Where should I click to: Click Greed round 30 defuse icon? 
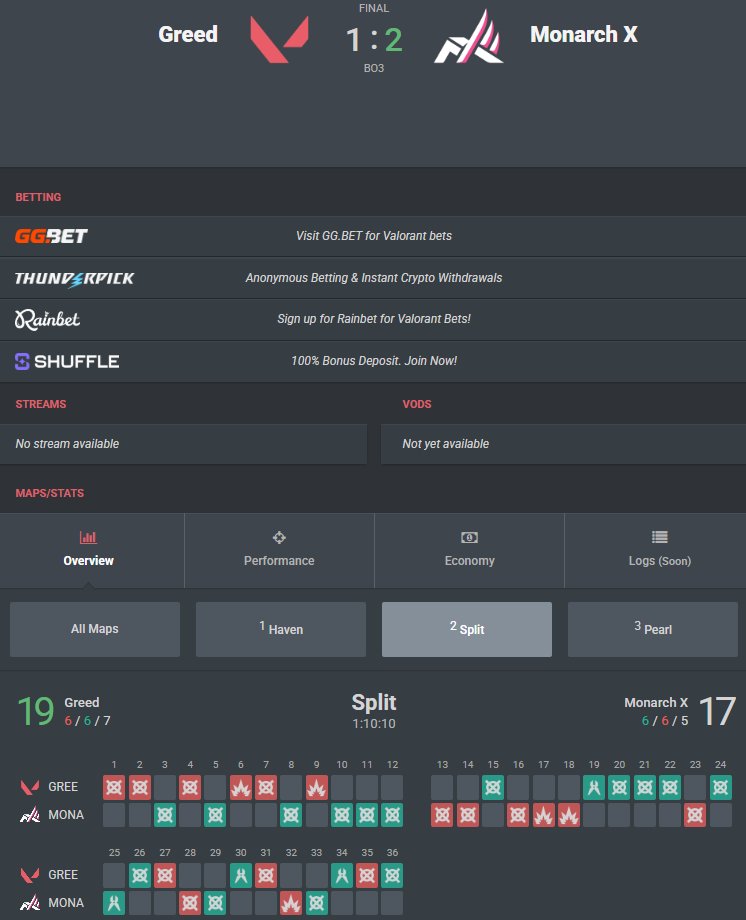click(x=241, y=875)
